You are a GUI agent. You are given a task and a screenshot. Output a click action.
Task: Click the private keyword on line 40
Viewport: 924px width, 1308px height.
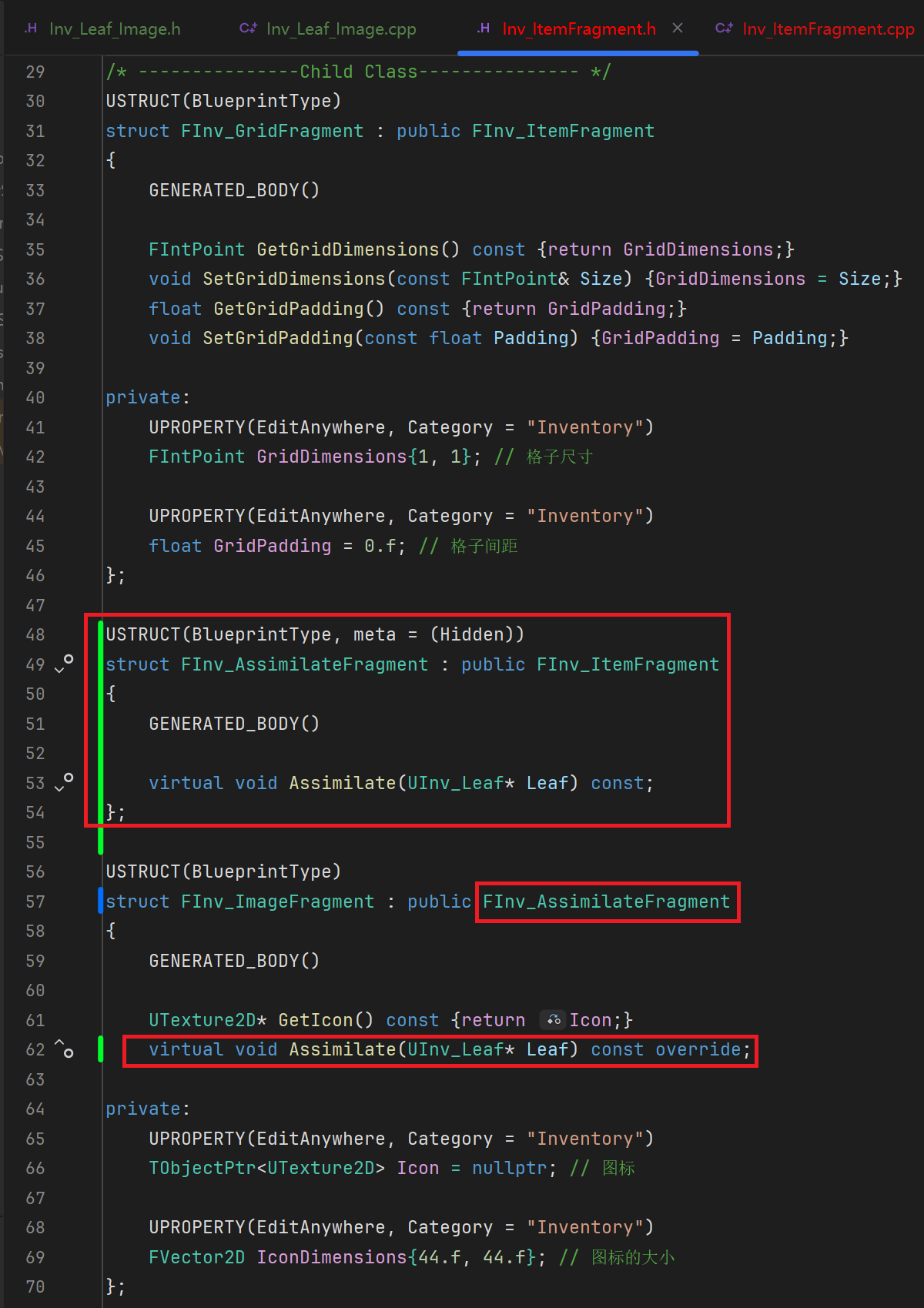coord(143,397)
